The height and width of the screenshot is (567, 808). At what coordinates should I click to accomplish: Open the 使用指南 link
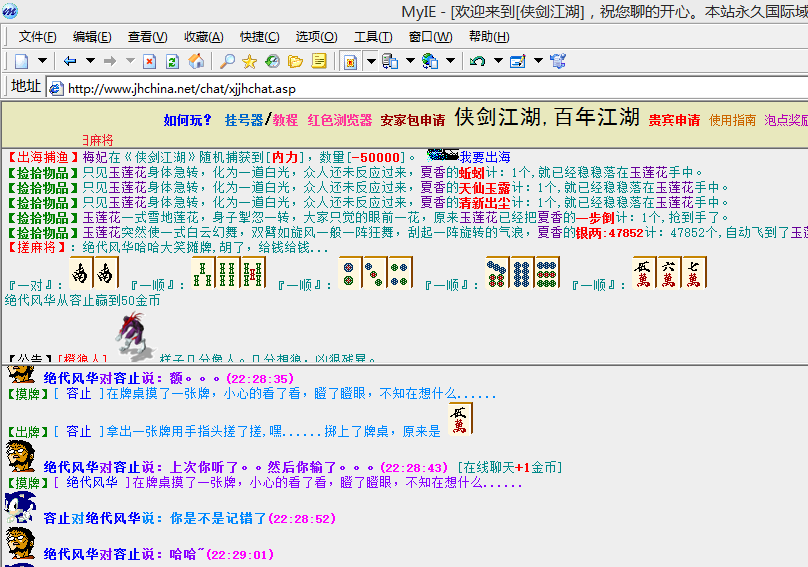tap(732, 120)
